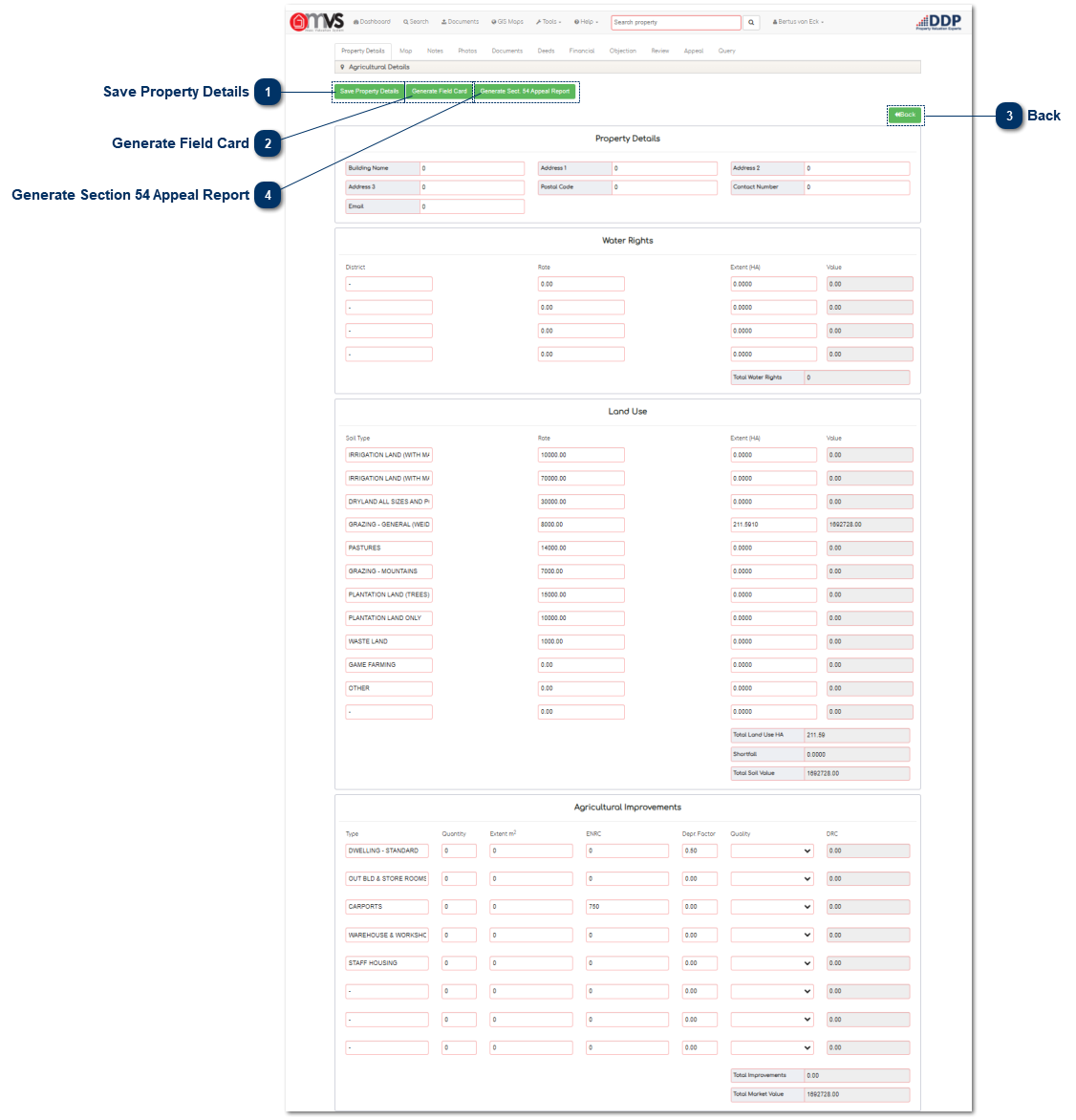Click the green Back button
This screenshot has height=1120, width=1076.
pyautogui.click(x=905, y=115)
